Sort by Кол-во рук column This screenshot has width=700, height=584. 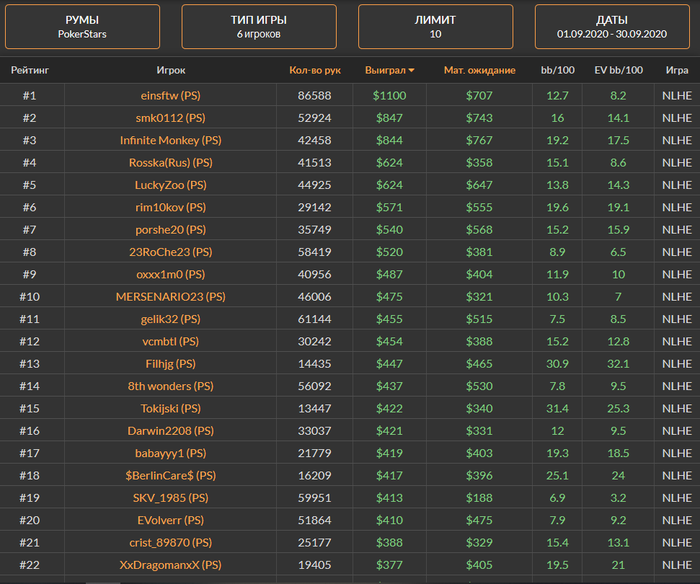315,70
